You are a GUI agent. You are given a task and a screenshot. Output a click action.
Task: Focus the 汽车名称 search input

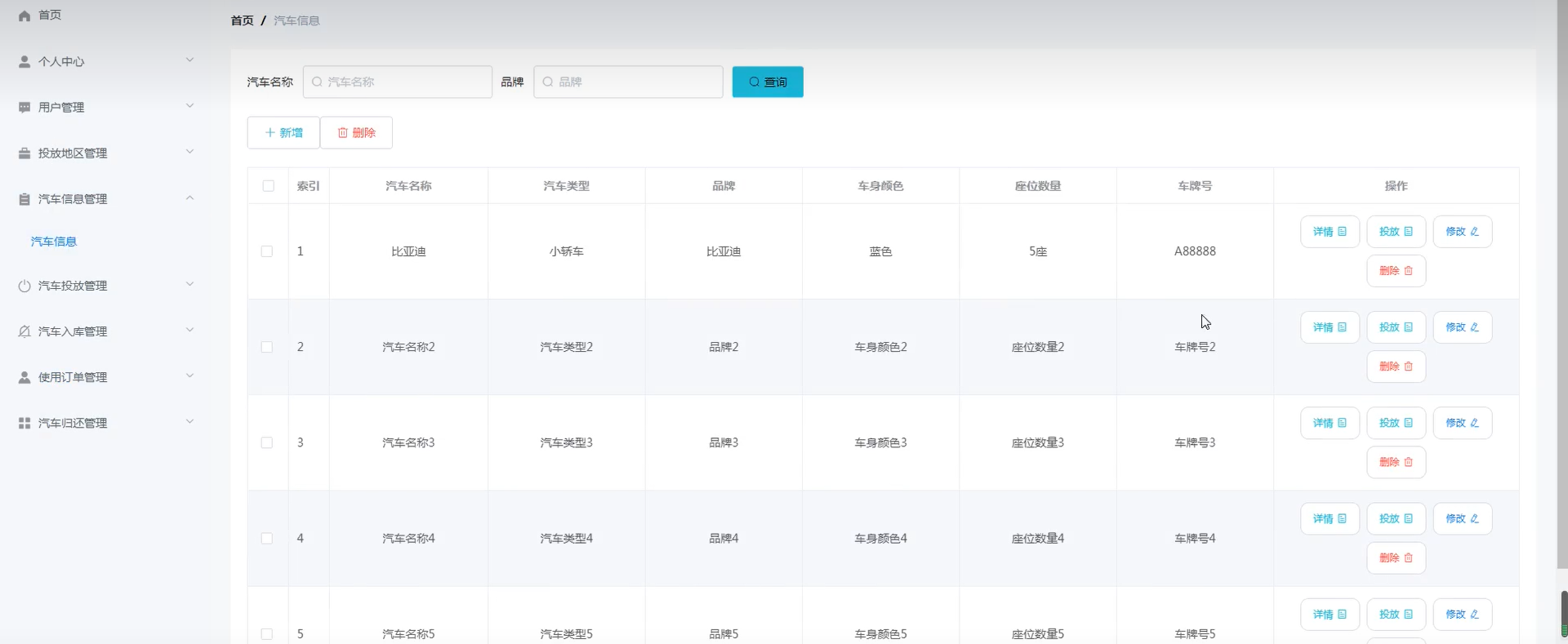[x=398, y=82]
